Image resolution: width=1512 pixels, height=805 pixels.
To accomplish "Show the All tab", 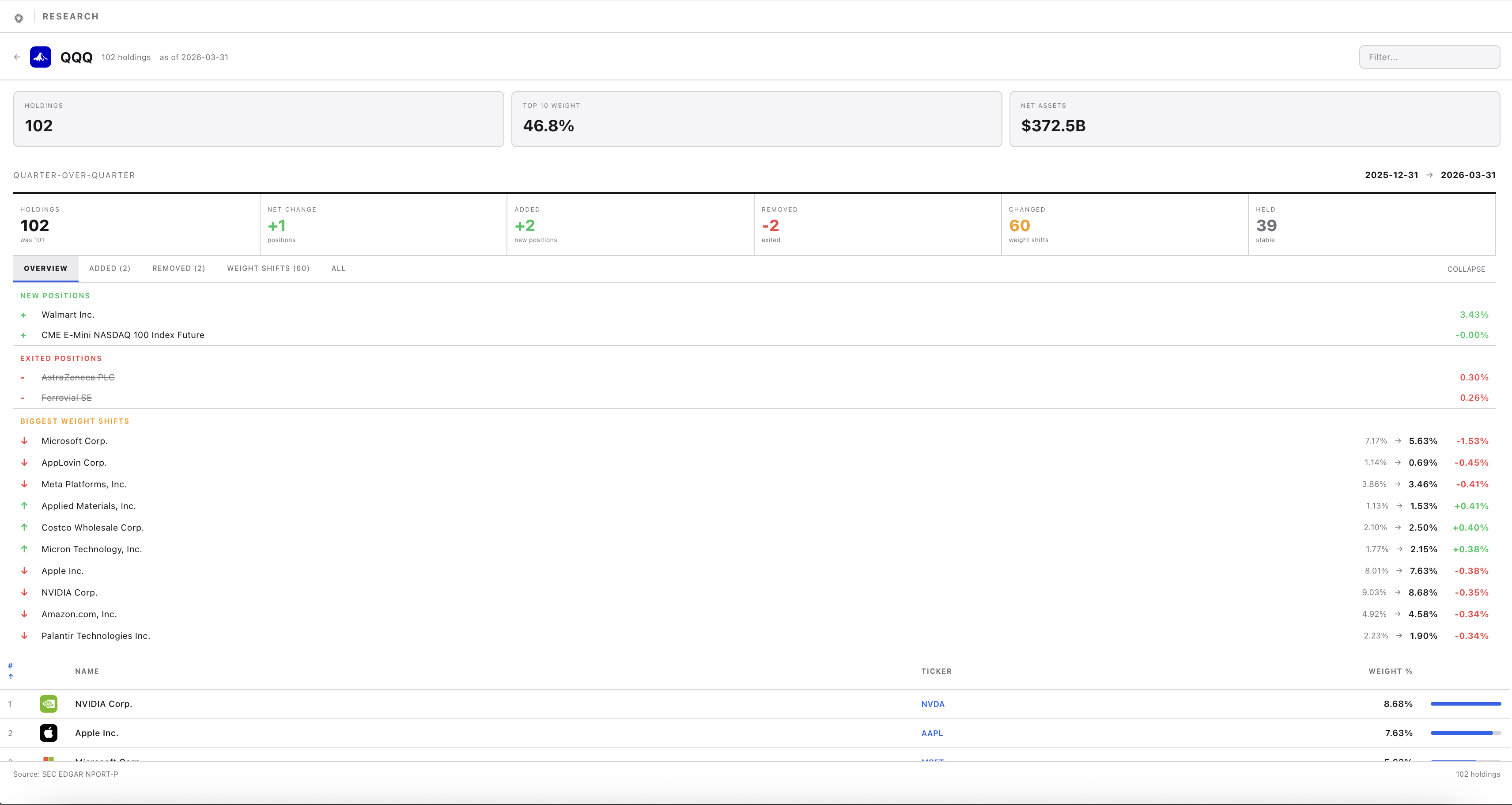I will click(x=339, y=268).
